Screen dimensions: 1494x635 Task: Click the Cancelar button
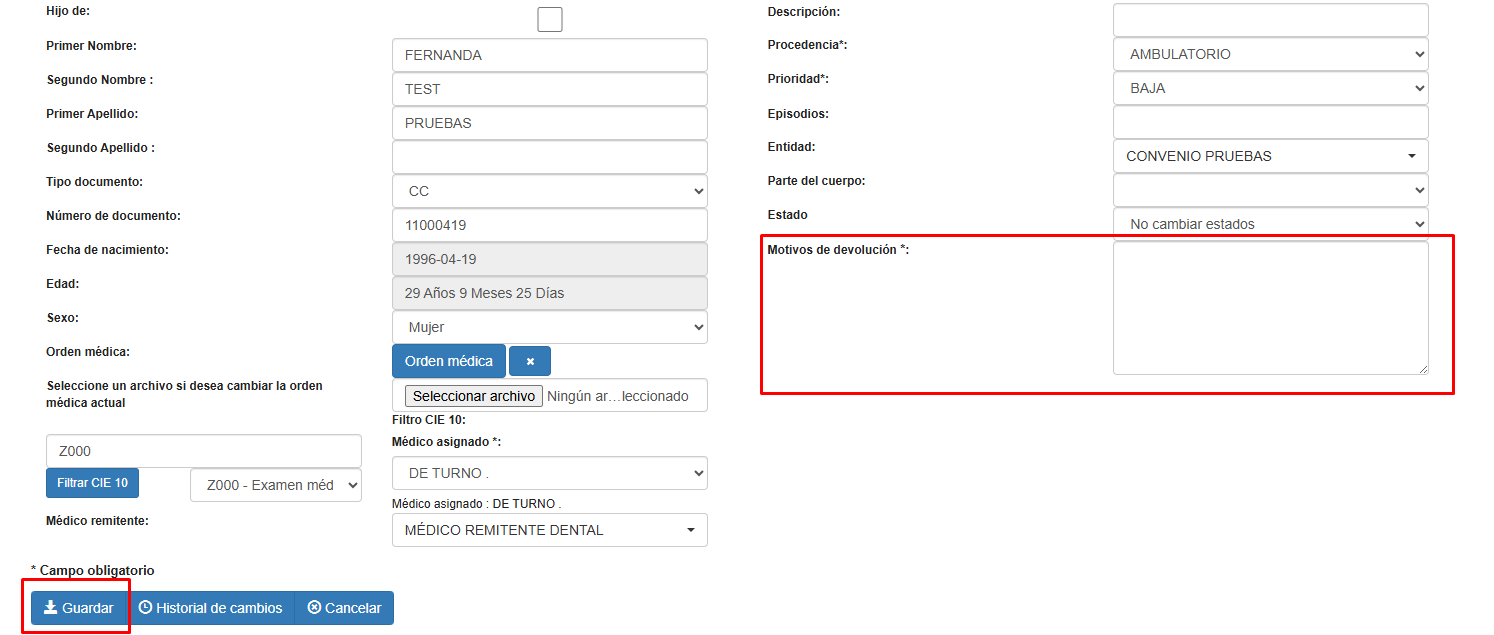click(344, 608)
